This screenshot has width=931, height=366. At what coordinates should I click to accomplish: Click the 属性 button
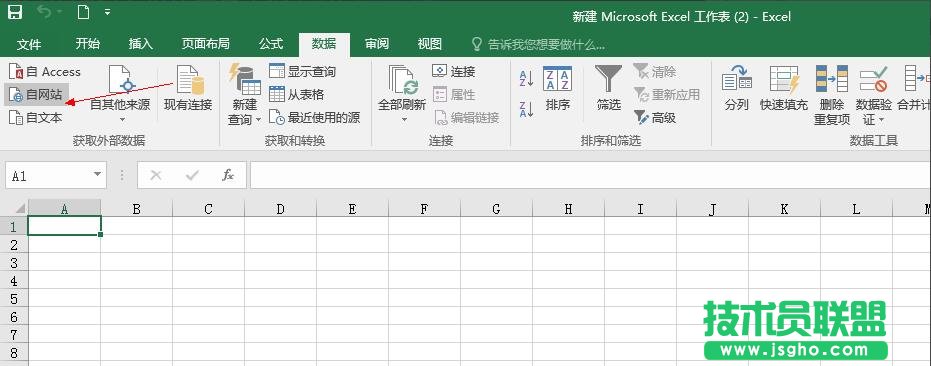pos(454,94)
